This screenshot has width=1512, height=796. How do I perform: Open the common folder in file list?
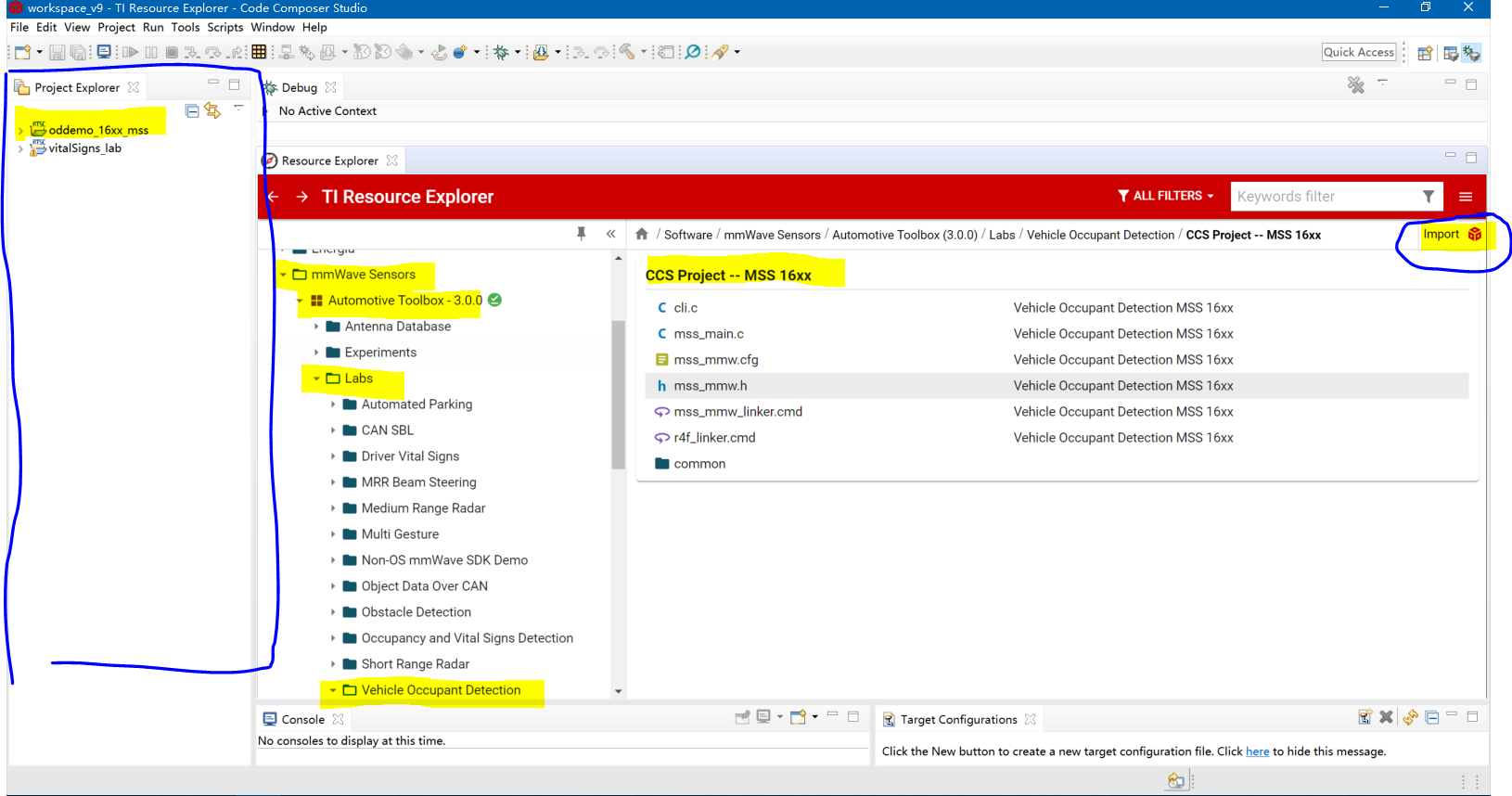pyautogui.click(x=699, y=464)
